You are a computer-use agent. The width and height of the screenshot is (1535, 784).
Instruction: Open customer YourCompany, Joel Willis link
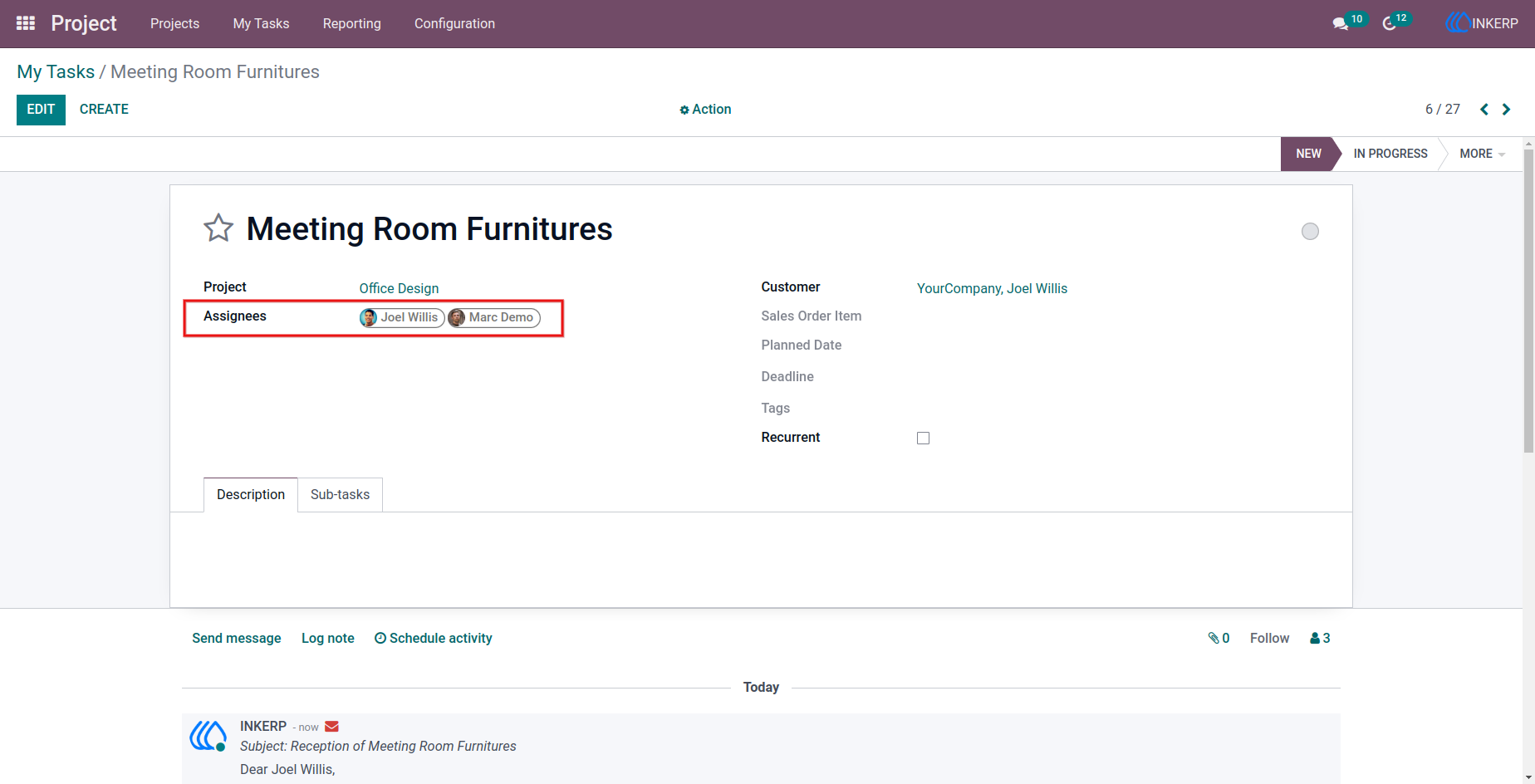pos(992,288)
